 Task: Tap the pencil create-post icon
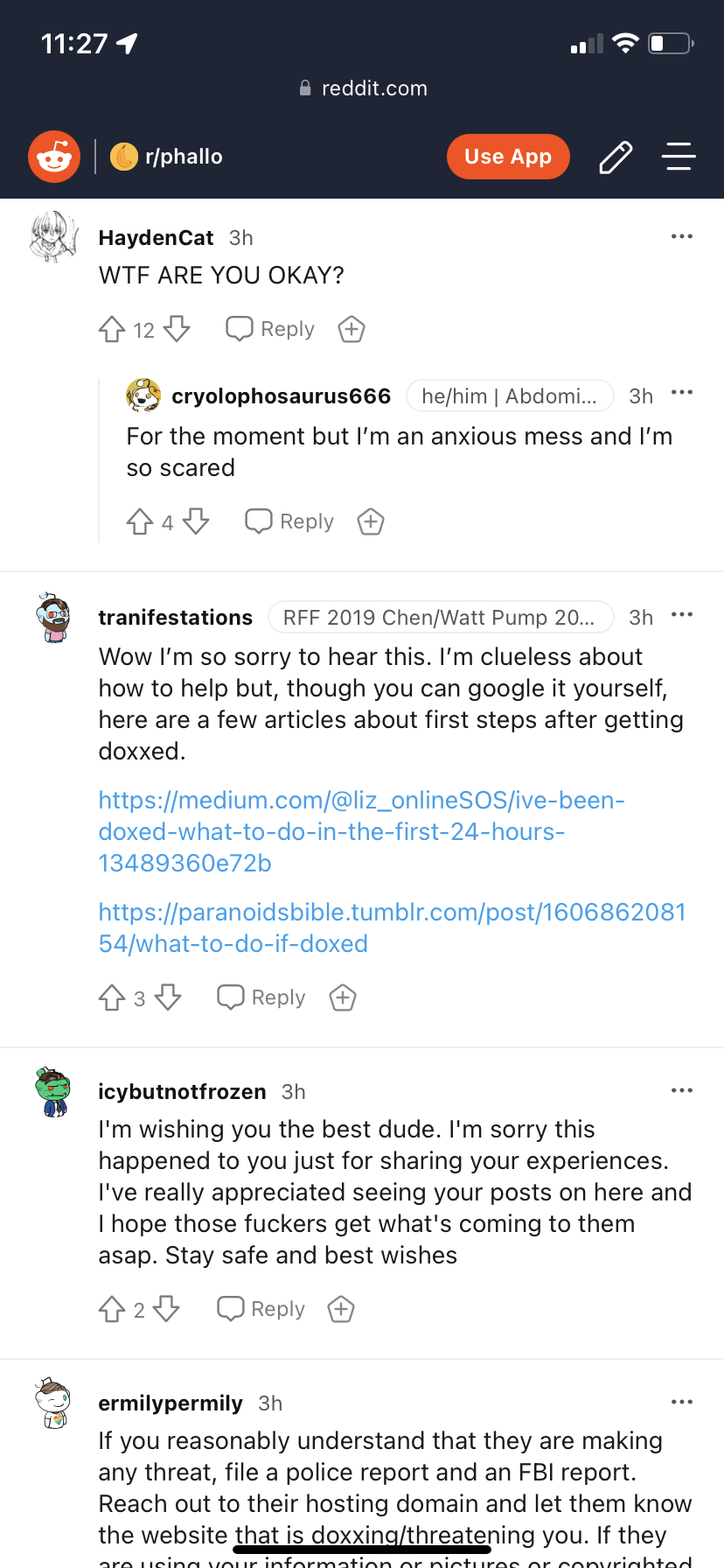616,157
